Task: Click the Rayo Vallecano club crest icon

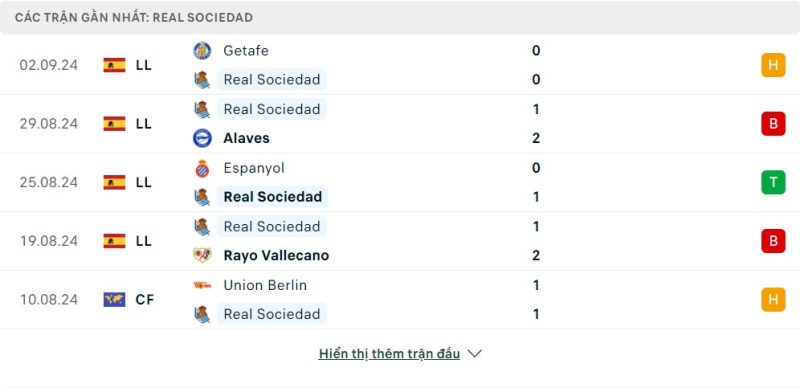Action: click(202, 255)
